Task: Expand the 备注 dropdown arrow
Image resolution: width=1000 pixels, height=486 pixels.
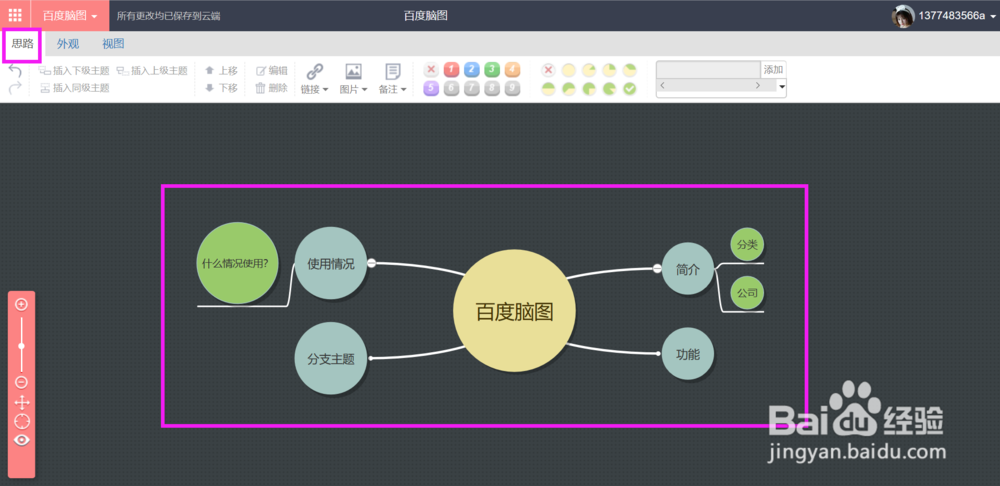Action: point(404,90)
